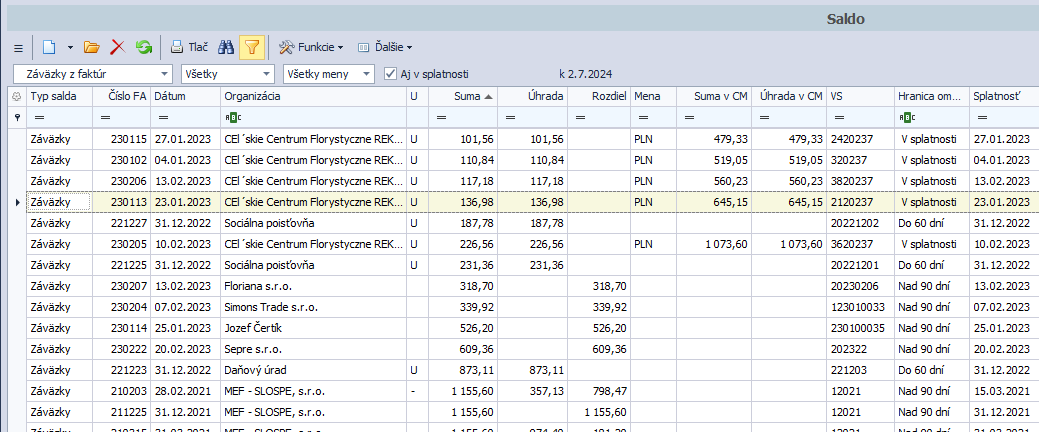The width and height of the screenshot is (1039, 432).
Task: Open the column chooser icon in grid corner
Action: pos(15,97)
